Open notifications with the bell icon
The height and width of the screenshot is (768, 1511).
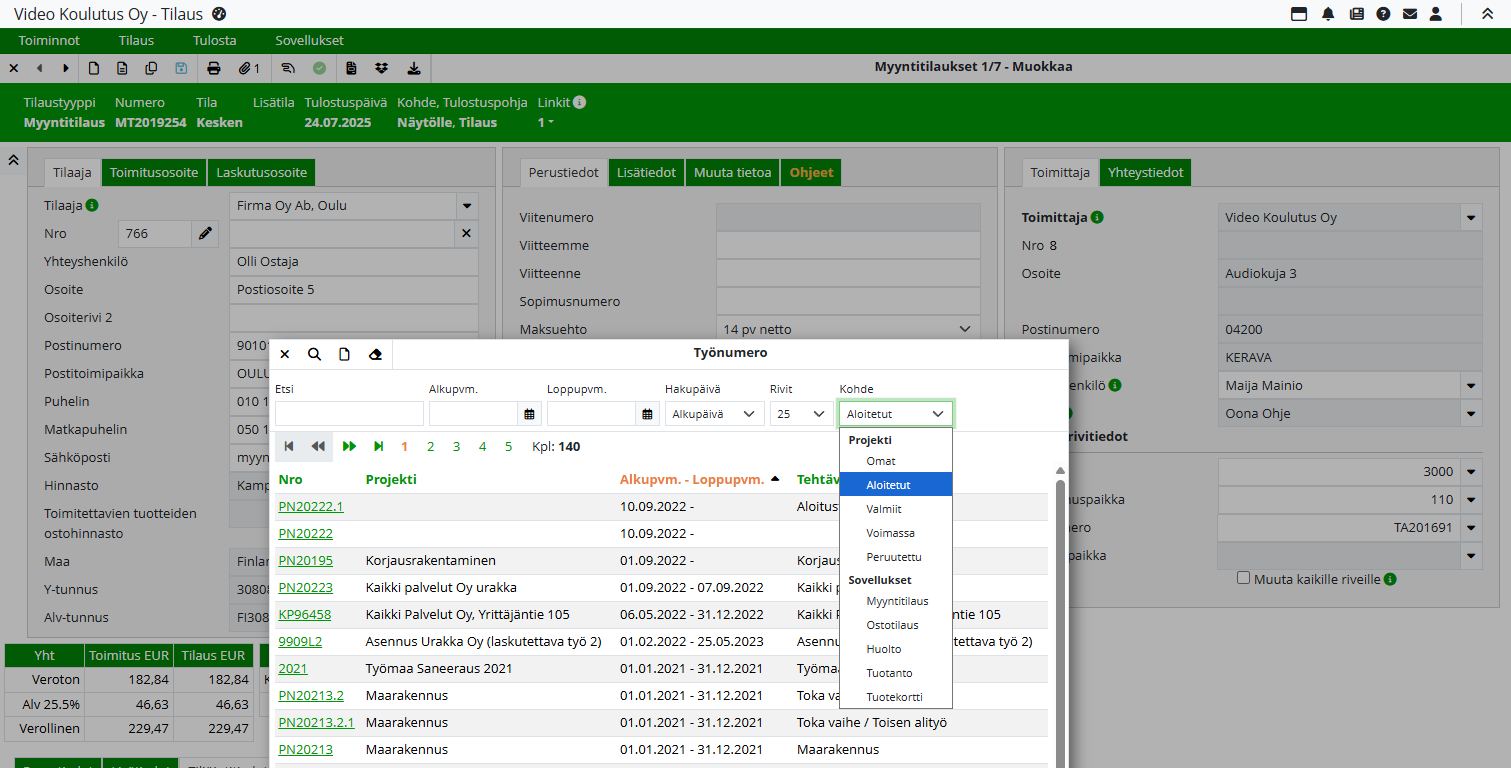tap(1328, 14)
